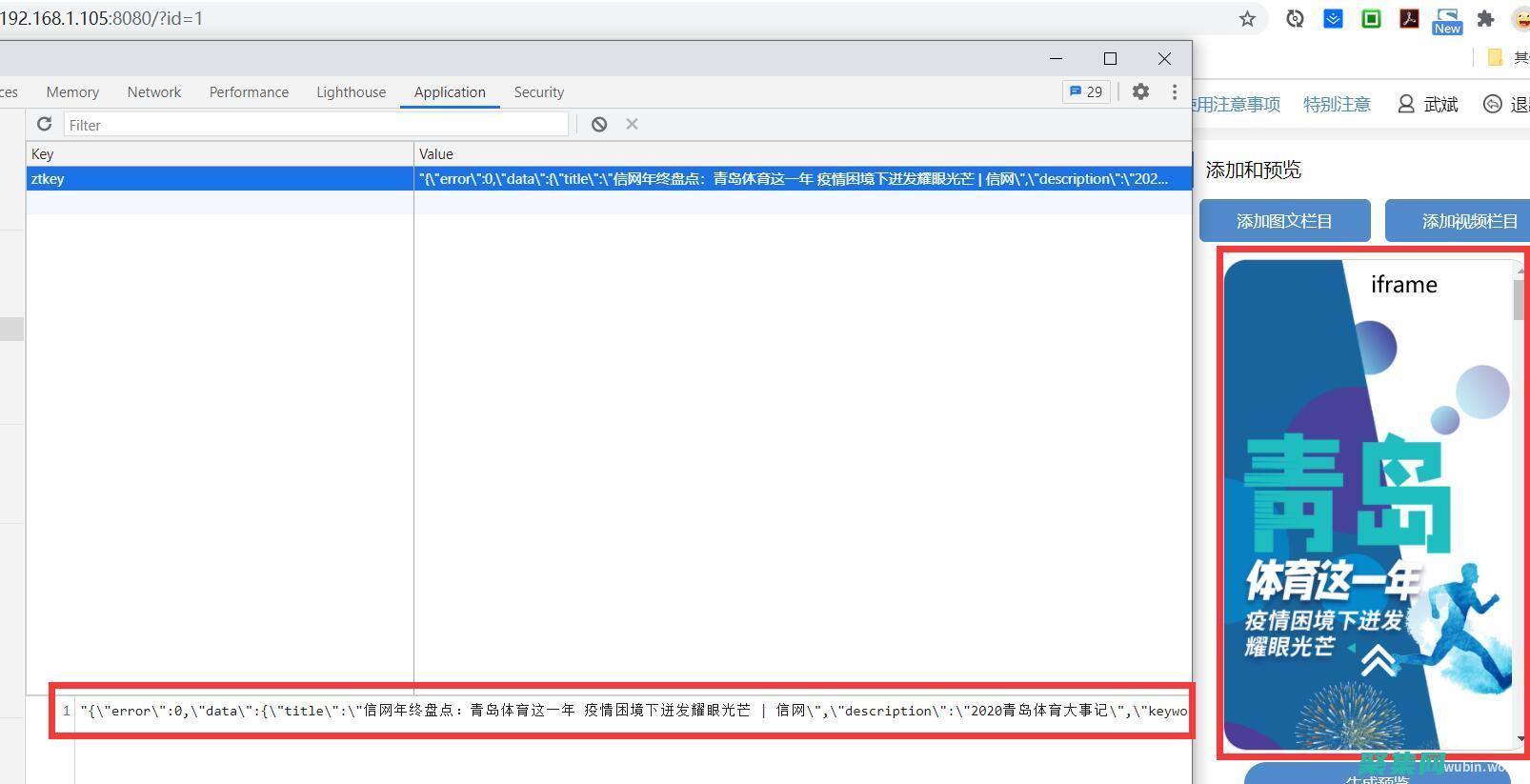Refresh the storage table in DevTools
This screenshot has height=784, width=1530.
point(44,124)
